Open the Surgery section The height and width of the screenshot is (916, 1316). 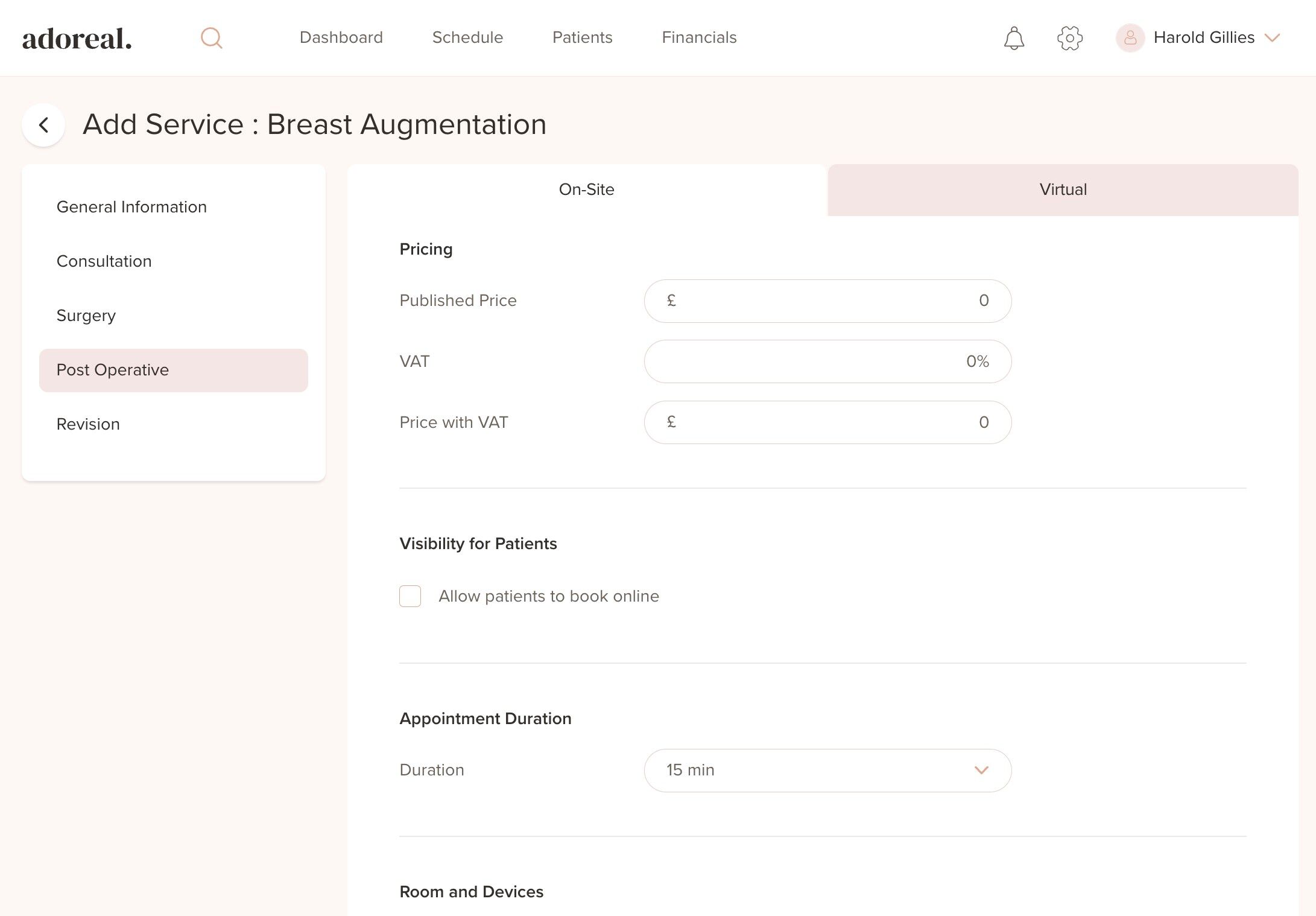click(x=86, y=316)
